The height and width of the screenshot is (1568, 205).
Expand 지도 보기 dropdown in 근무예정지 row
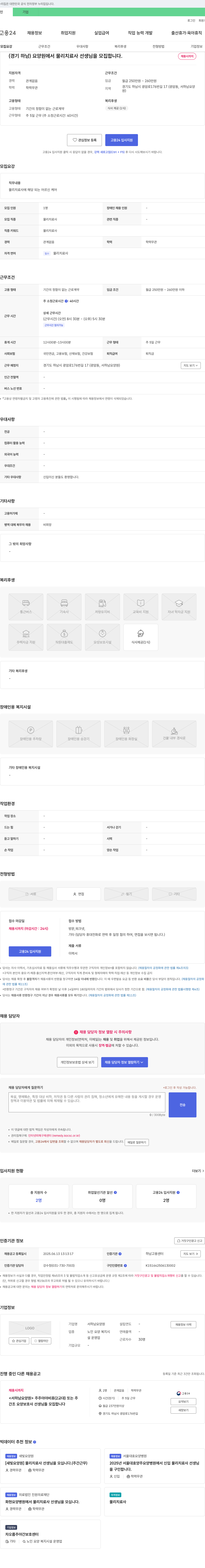[x=190, y=365]
